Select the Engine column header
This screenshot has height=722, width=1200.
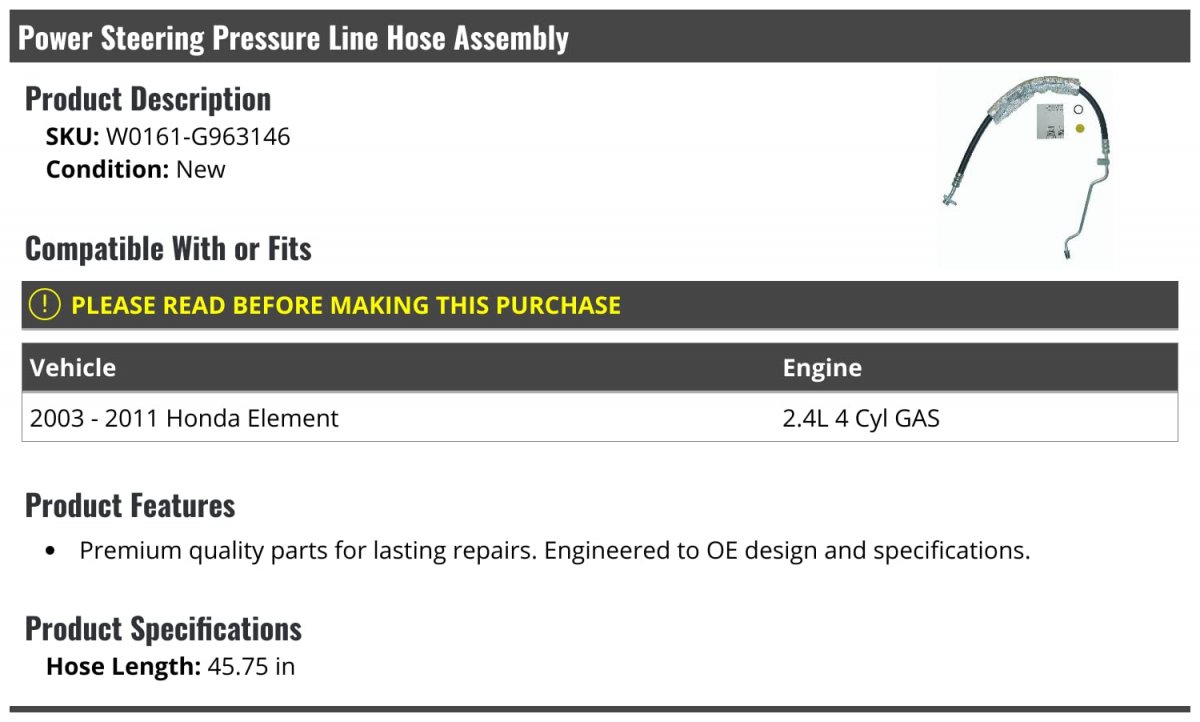pyautogui.click(x=822, y=368)
